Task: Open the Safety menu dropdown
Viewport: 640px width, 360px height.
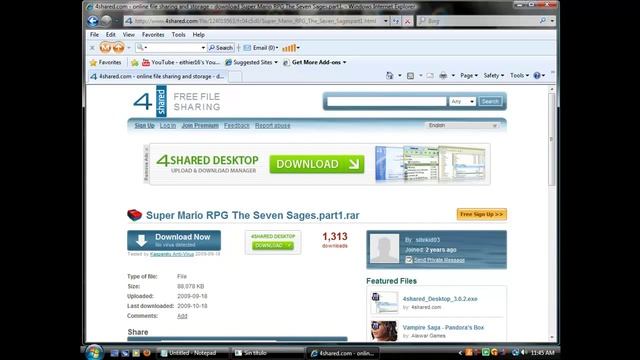Action: [493, 76]
